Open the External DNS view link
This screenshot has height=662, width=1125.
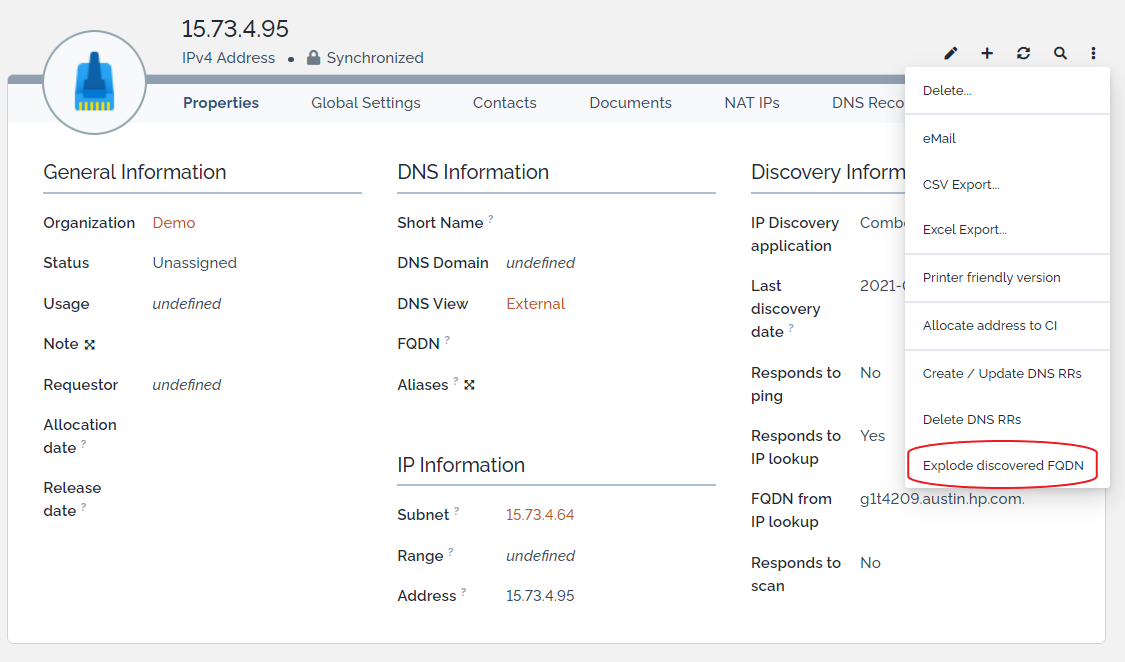click(x=535, y=304)
